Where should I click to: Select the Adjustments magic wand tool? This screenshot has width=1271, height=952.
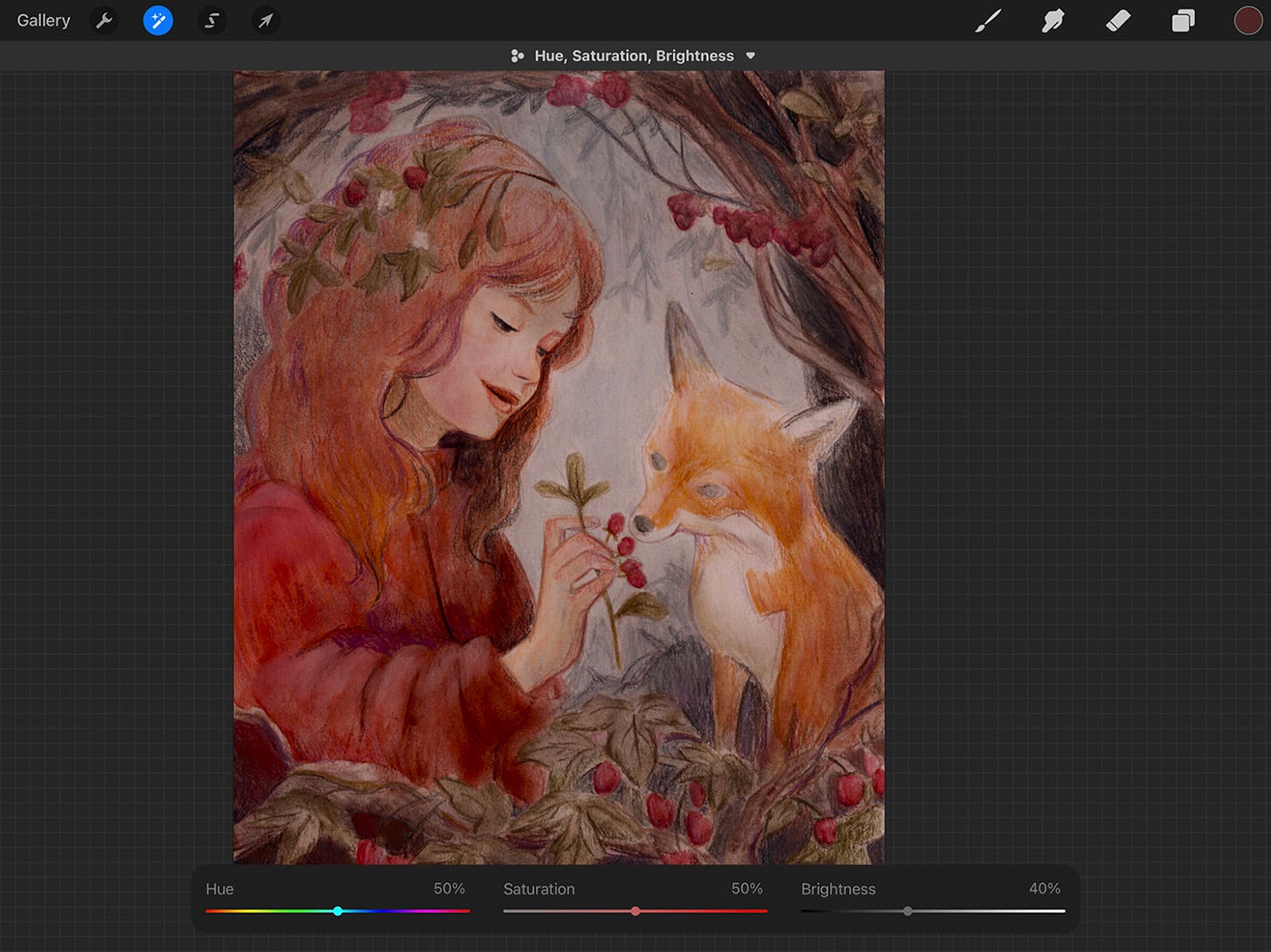pos(158,20)
